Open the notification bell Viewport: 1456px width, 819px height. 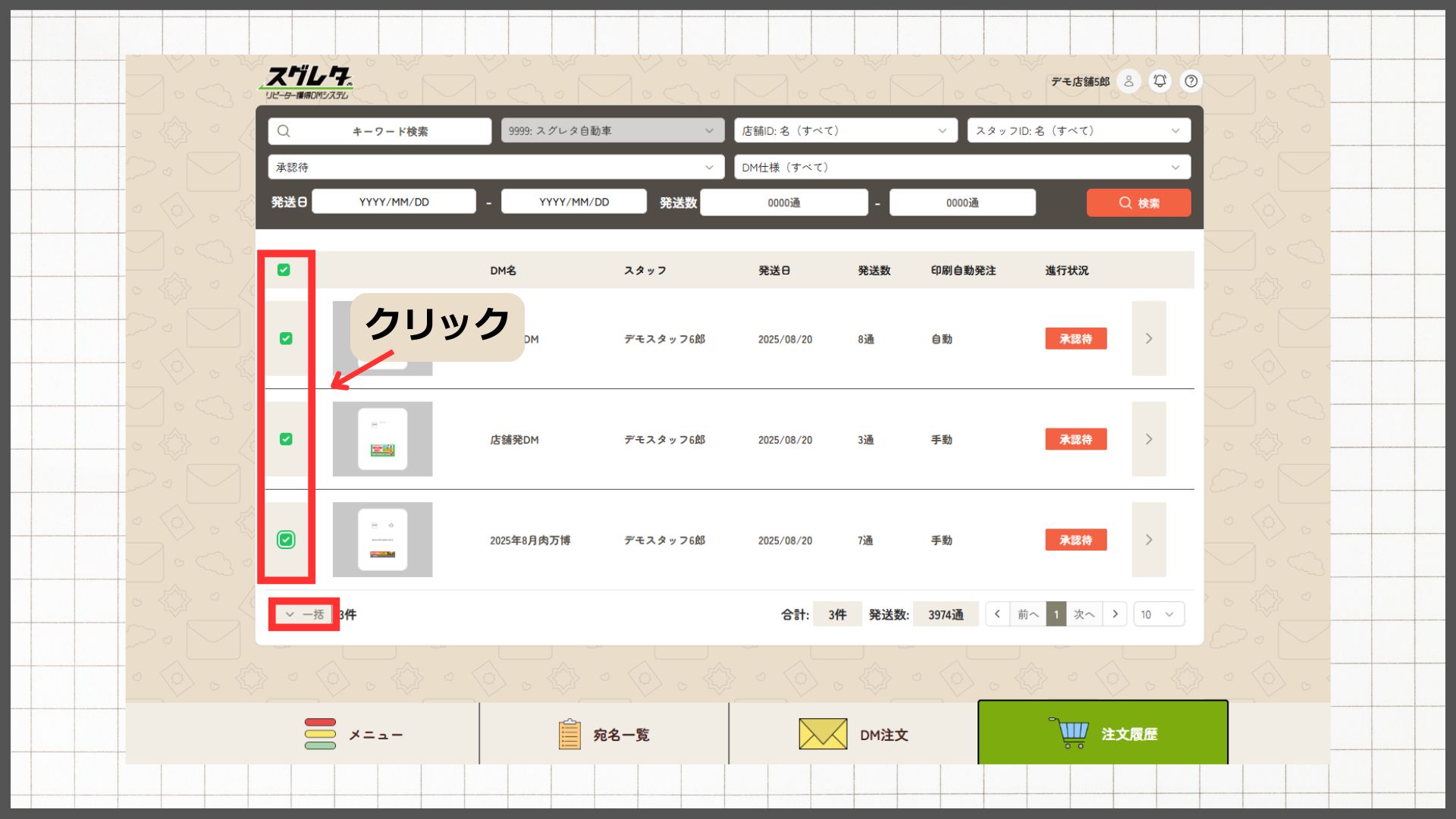1159,81
